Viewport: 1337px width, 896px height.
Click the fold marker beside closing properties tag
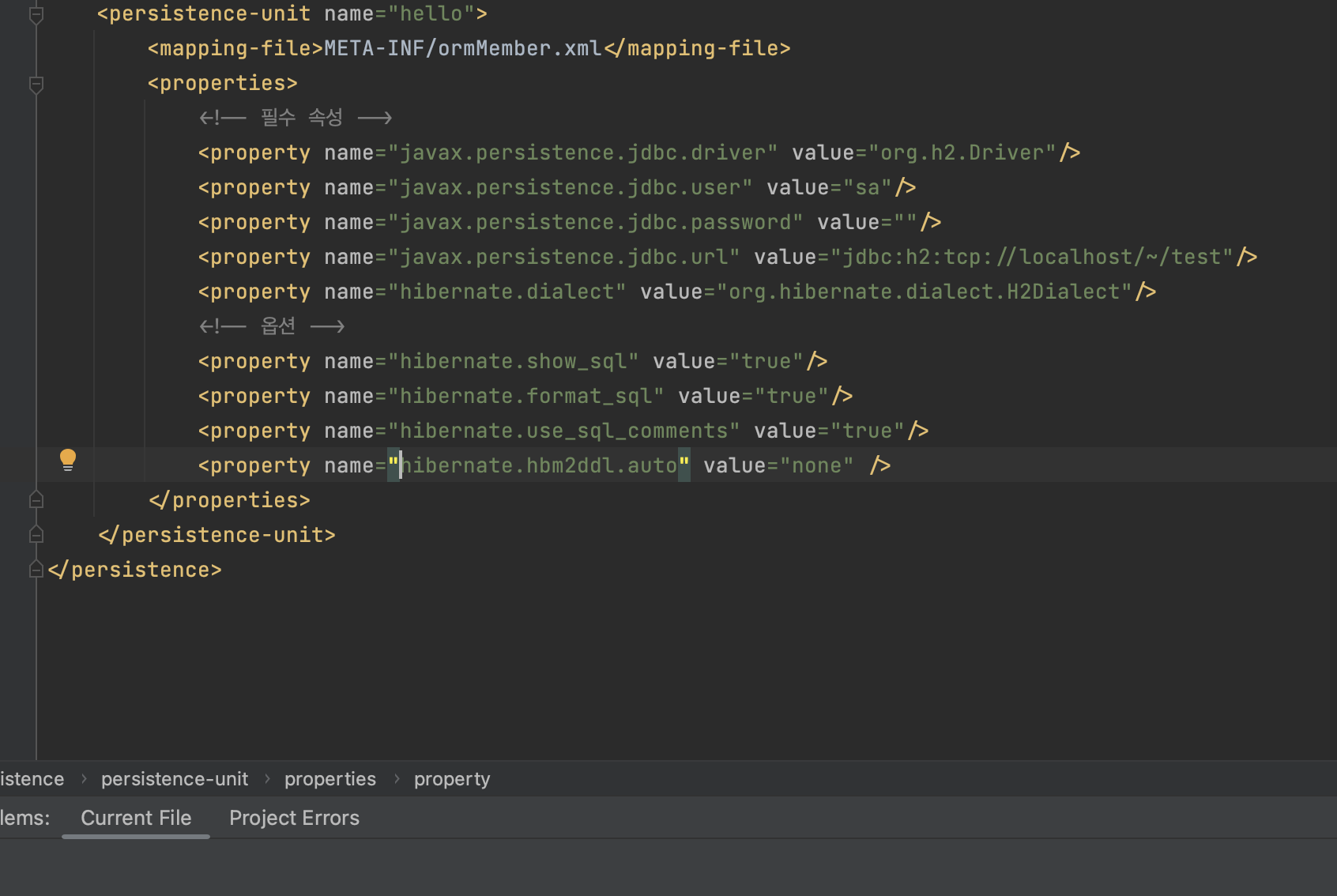tap(36, 499)
